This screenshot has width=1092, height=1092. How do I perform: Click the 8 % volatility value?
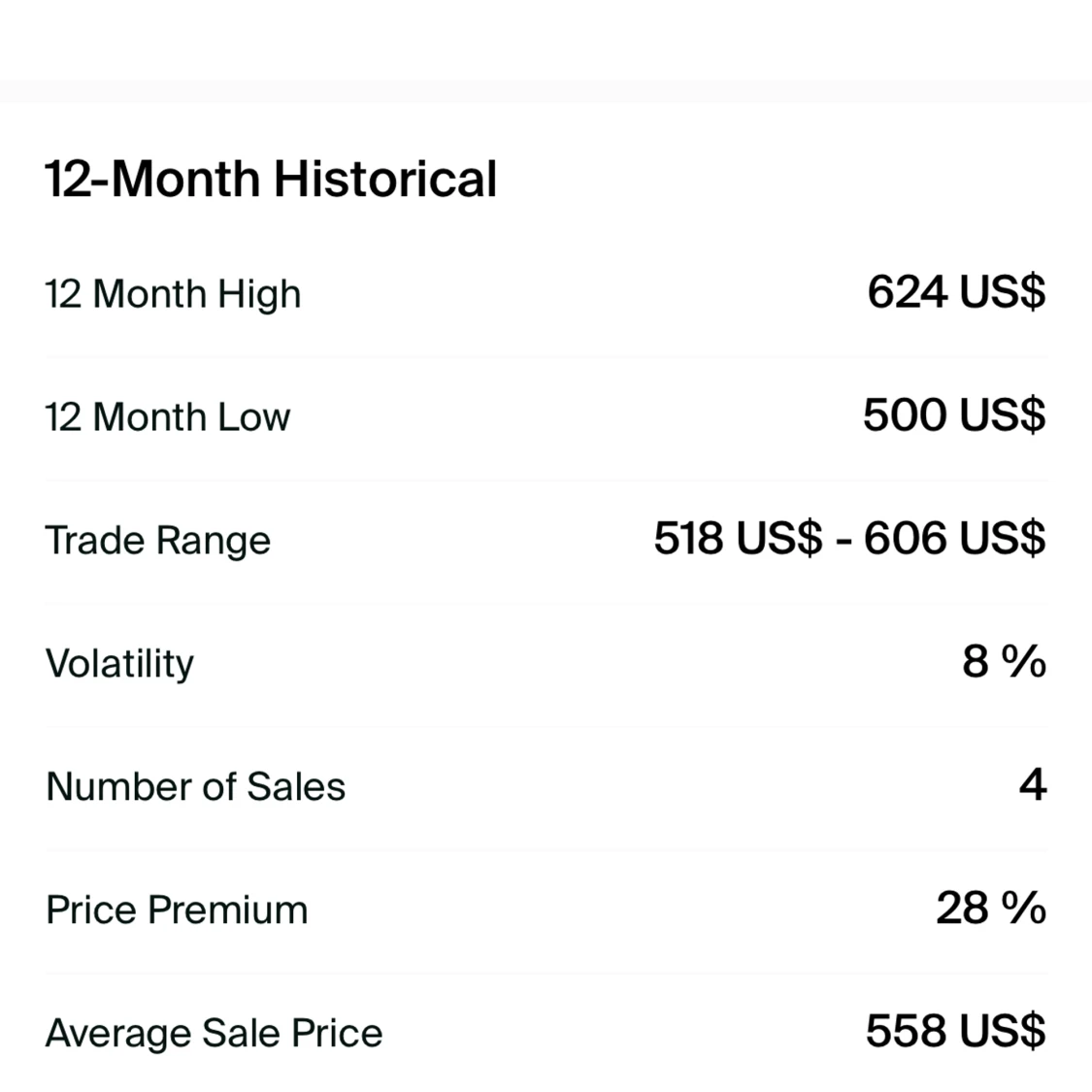pos(1004,661)
